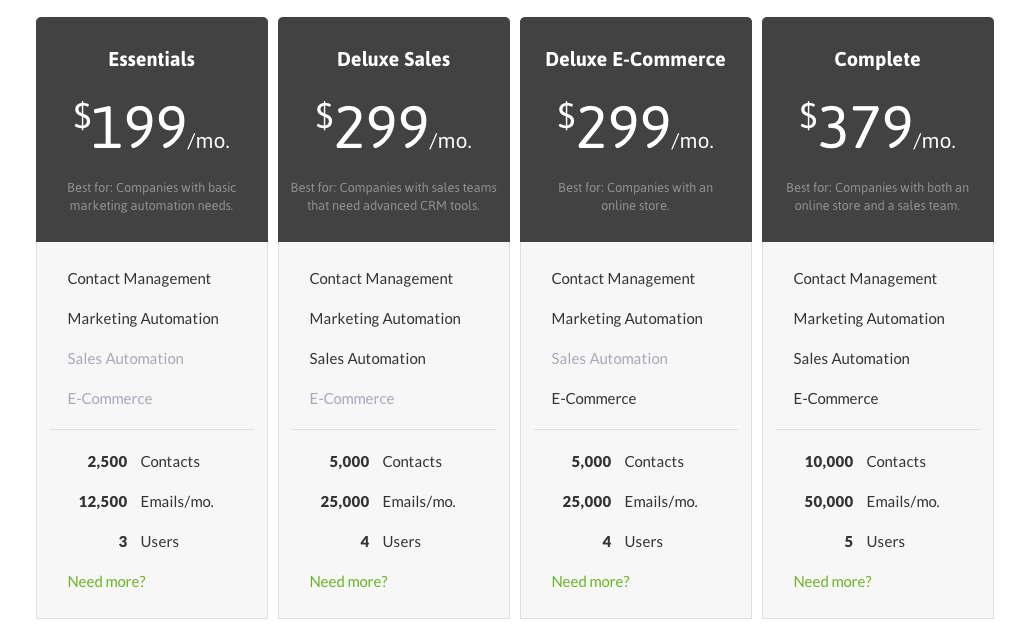
Task: Select the Complete plan header
Action: point(877,59)
